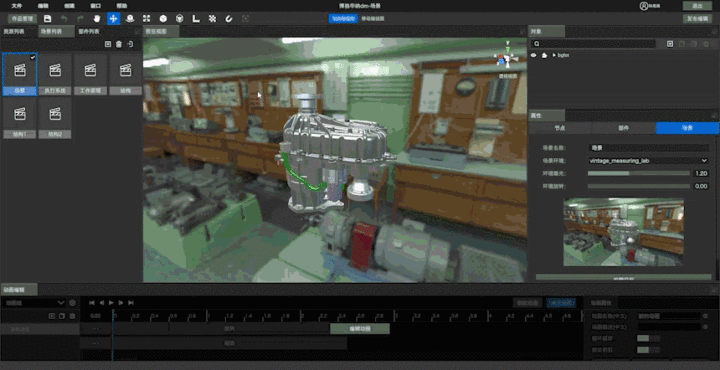This screenshot has width=720, height=370.
Task: Click the save disk icon in toolbar
Action: [47, 18]
